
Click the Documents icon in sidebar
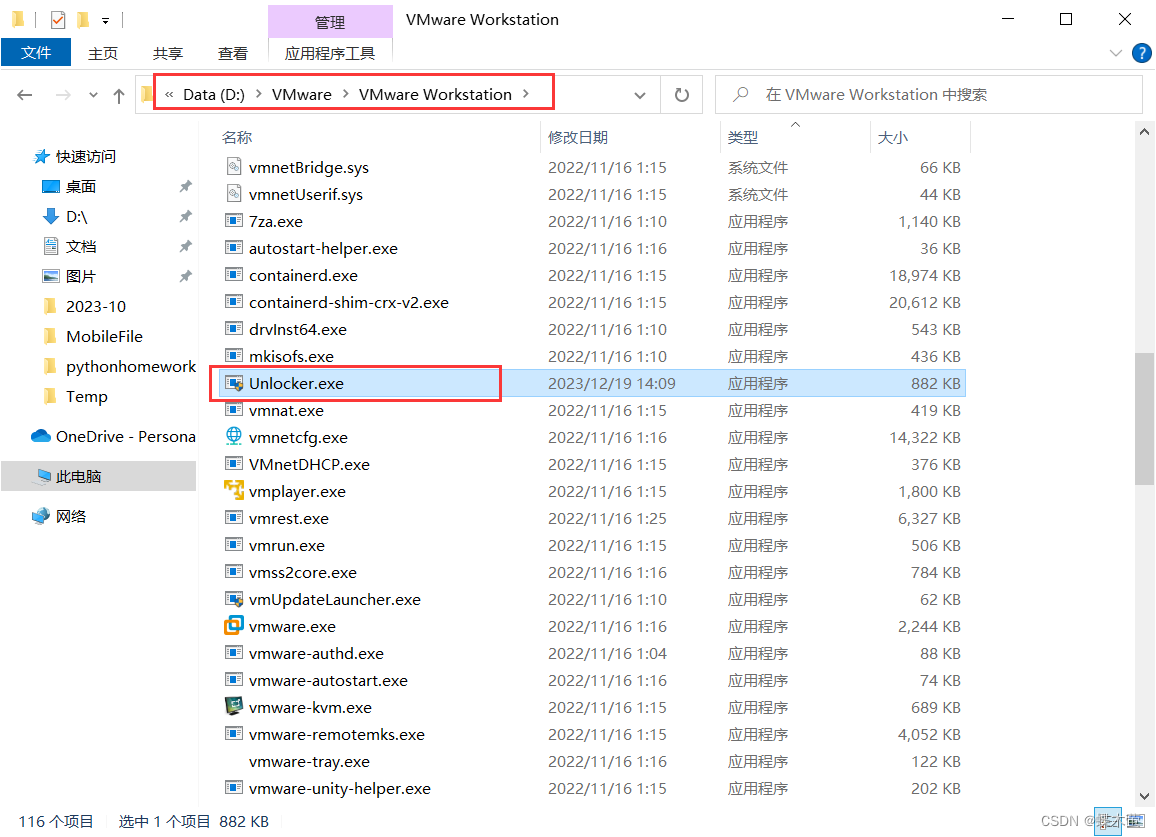[51, 246]
